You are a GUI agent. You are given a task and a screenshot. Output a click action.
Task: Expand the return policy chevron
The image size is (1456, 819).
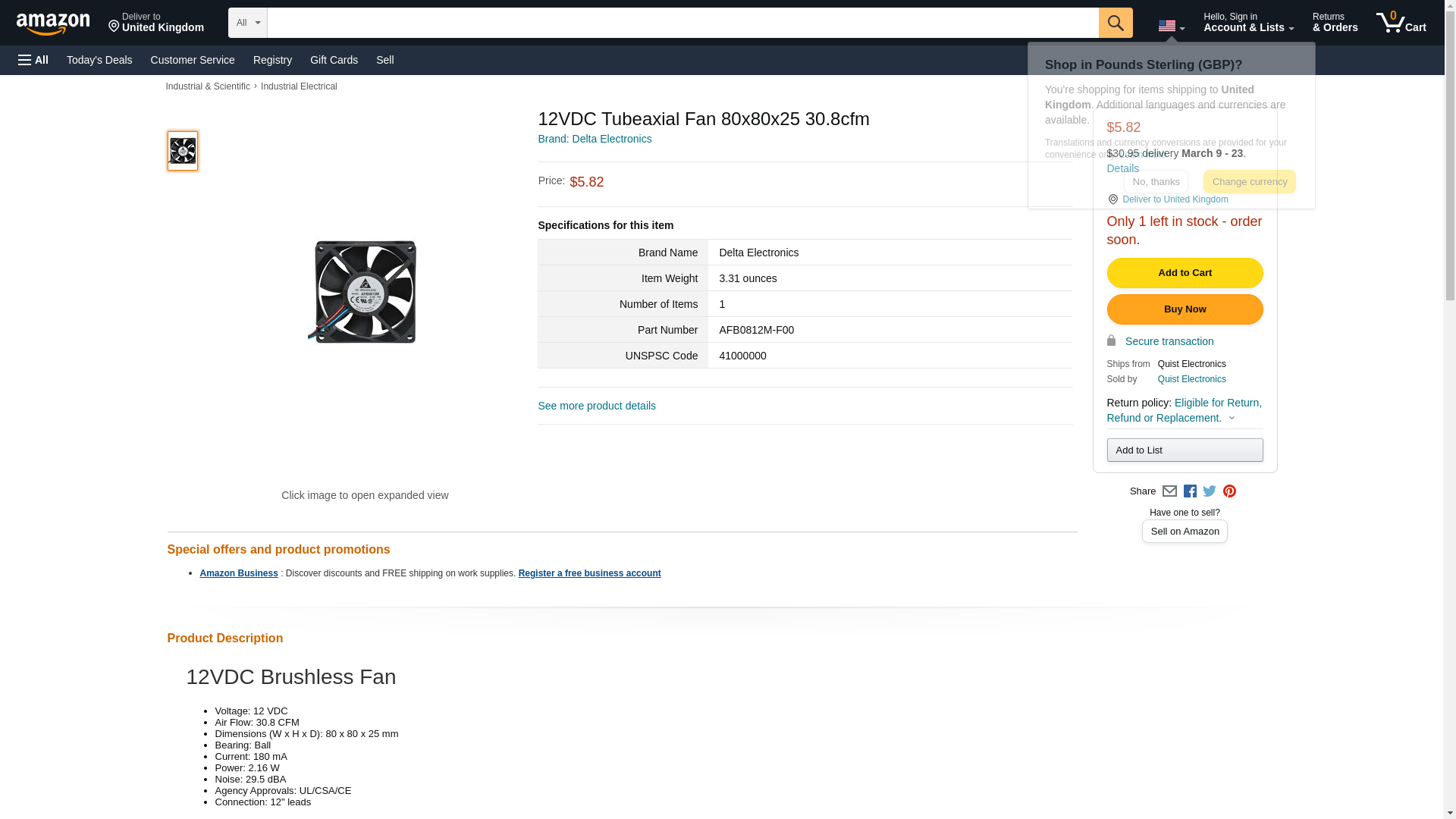coord(1232,418)
